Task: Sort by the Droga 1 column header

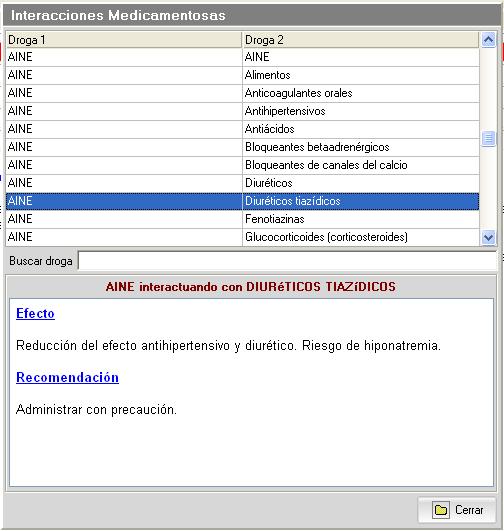Action: (x=124, y=40)
